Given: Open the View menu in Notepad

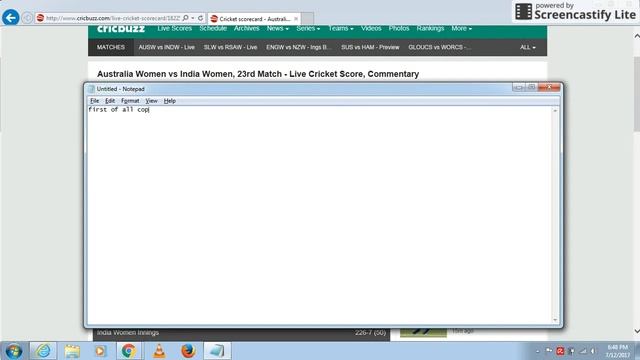Looking at the screenshot, I should (151, 101).
